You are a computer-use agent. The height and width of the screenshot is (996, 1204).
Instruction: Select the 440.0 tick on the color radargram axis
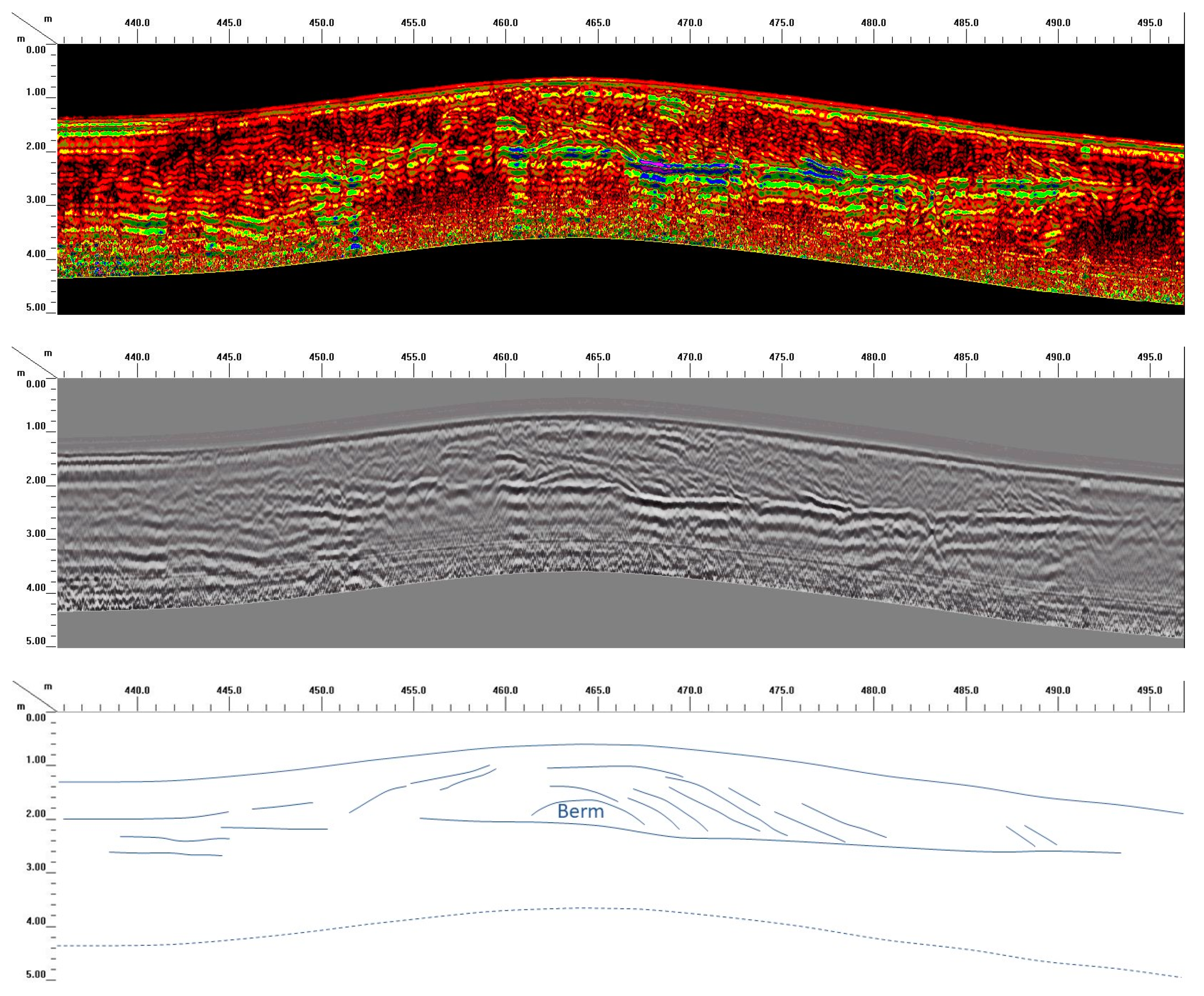point(137,23)
